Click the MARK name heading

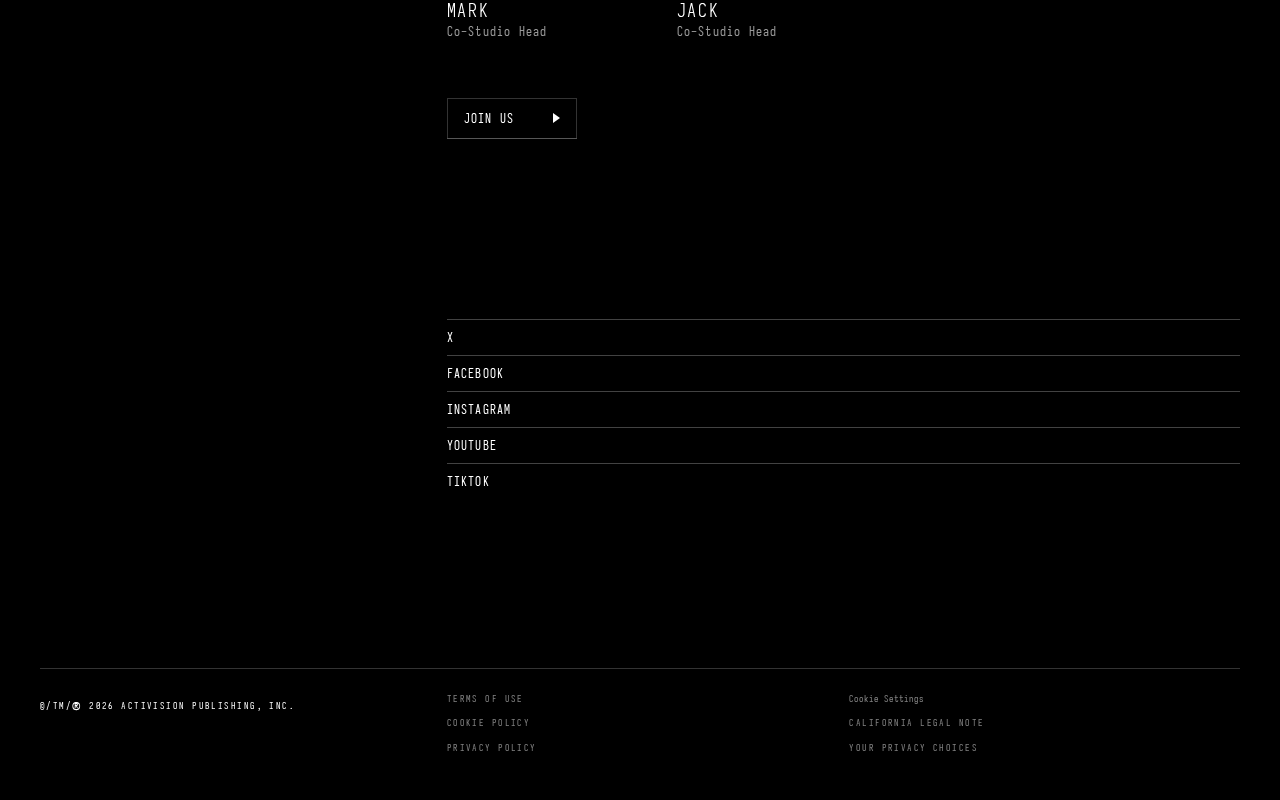click(468, 10)
